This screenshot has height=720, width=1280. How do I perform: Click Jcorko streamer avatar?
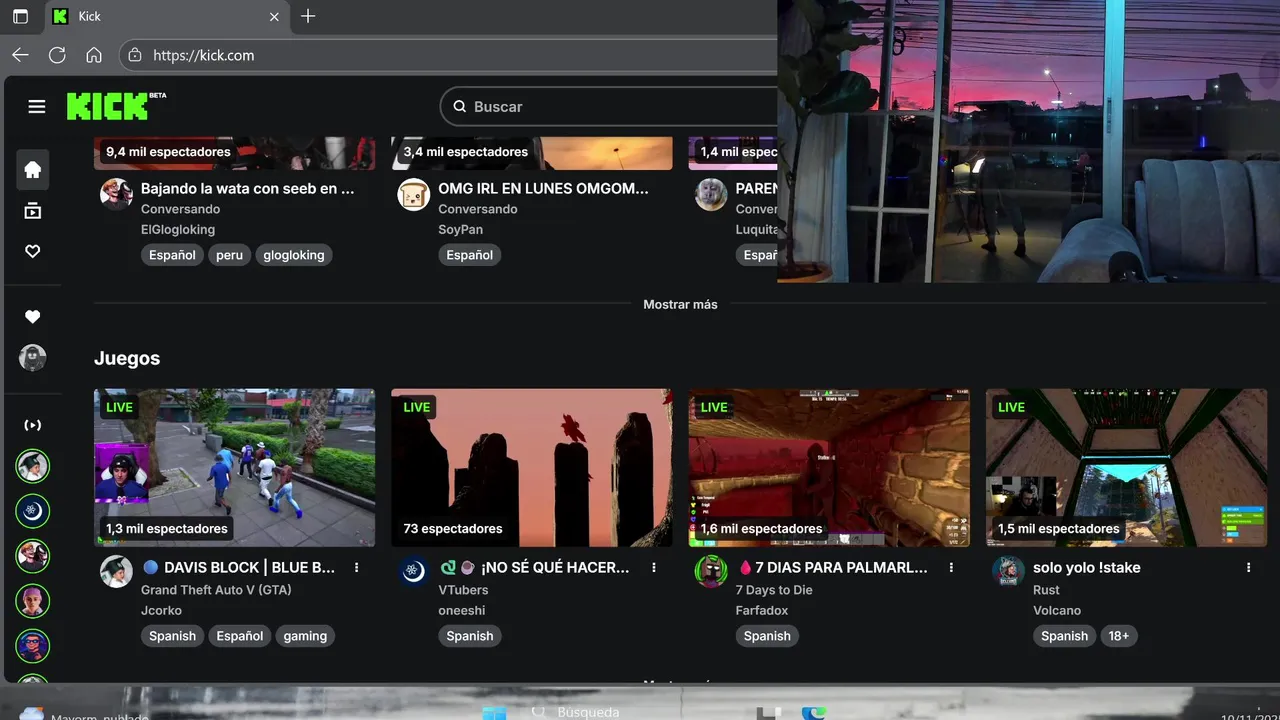tap(117, 572)
